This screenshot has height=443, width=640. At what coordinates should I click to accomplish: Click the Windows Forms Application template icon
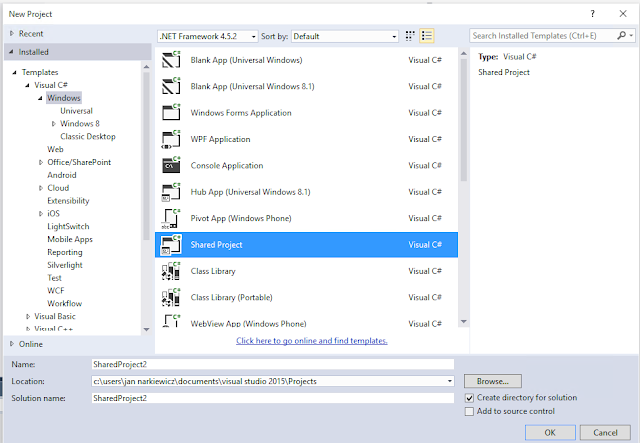[x=171, y=112]
